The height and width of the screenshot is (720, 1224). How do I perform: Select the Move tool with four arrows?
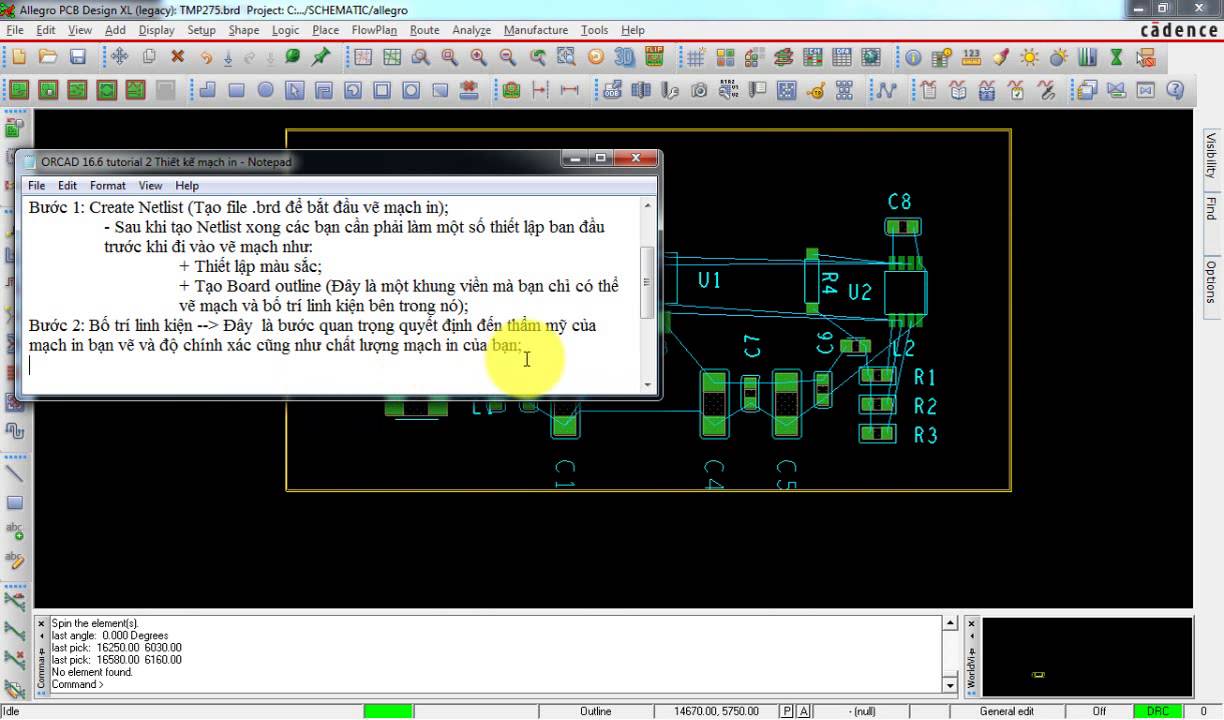click(x=119, y=57)
